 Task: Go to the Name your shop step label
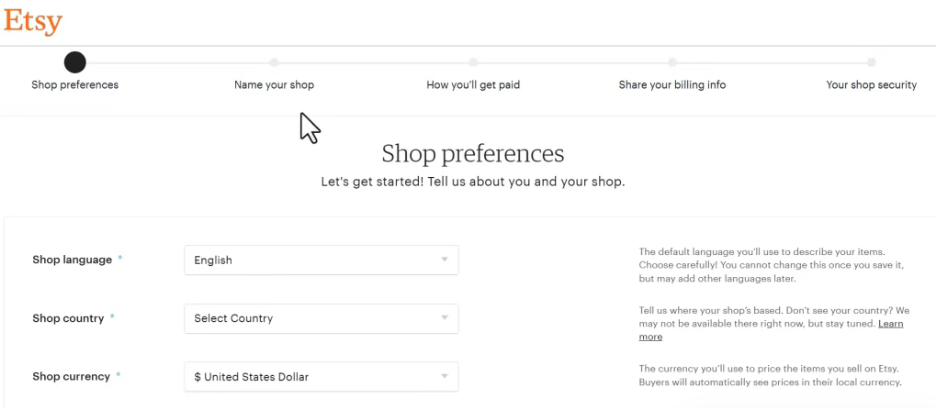pos(274,85)
